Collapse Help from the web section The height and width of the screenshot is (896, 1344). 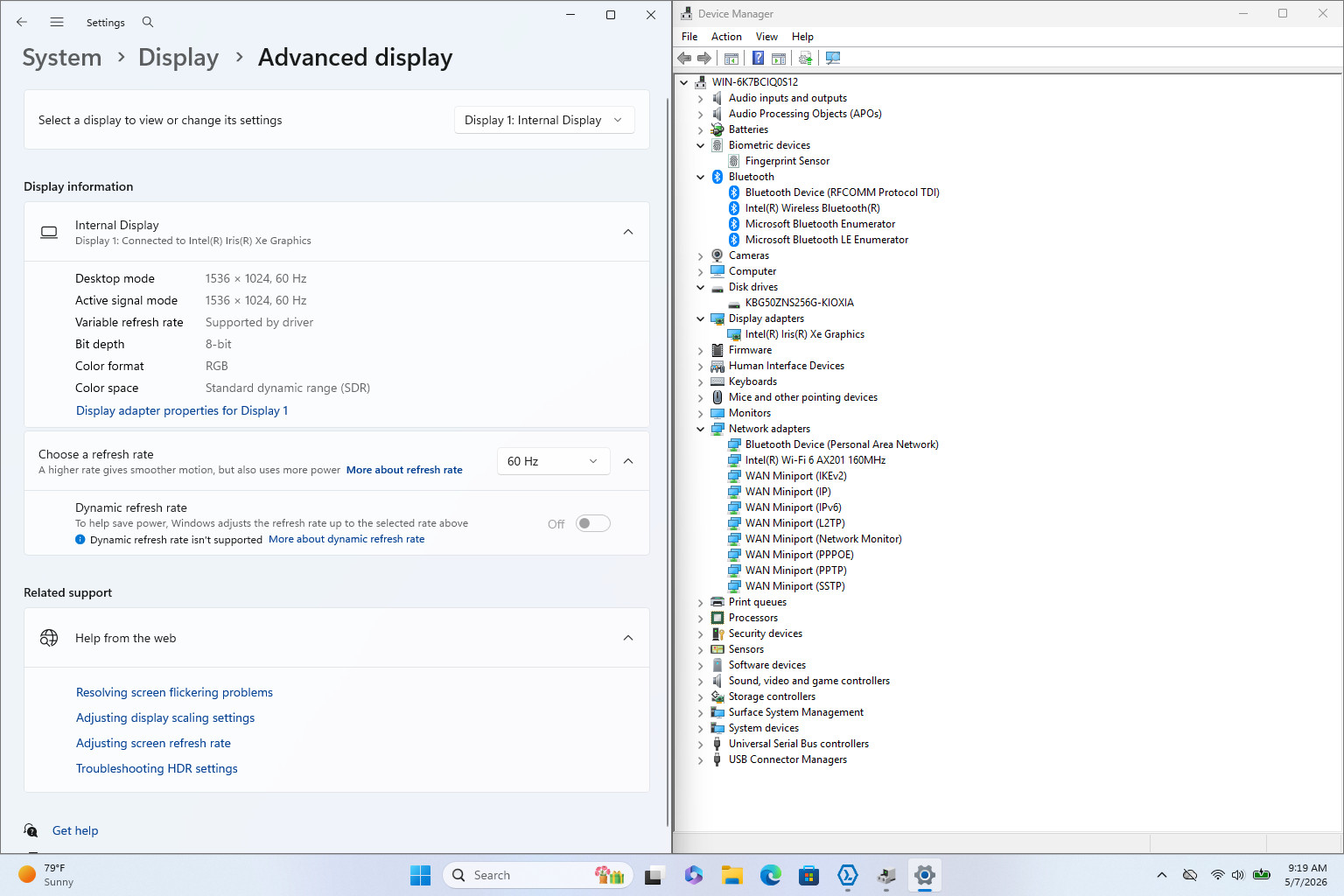pyautogui.click(x=628, y=638)
